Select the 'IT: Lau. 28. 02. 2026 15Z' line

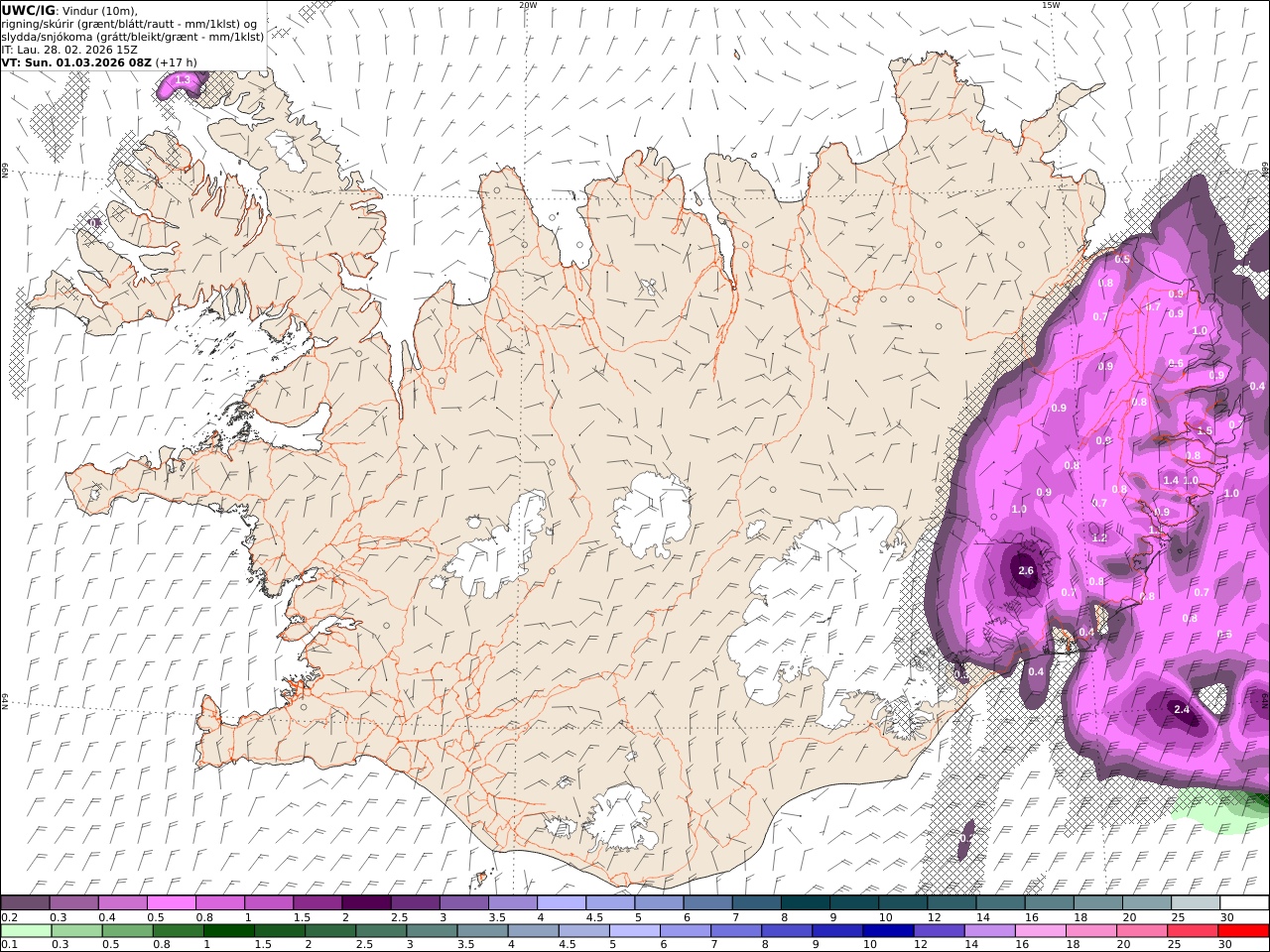point(69,49)
